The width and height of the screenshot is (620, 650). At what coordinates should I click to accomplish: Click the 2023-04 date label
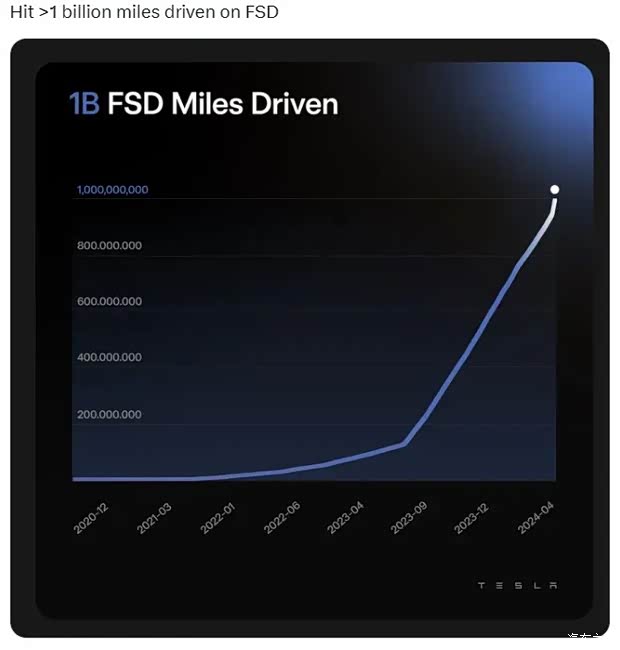(x=346, y=519)
